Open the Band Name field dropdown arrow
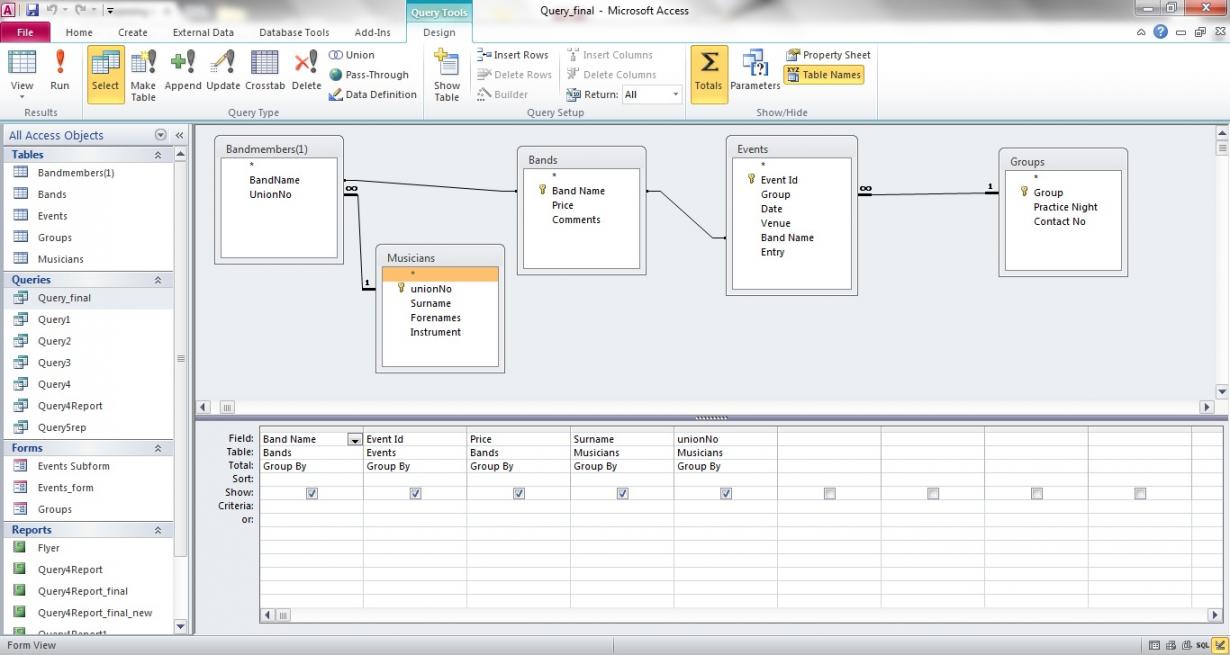 coord(354,439)
